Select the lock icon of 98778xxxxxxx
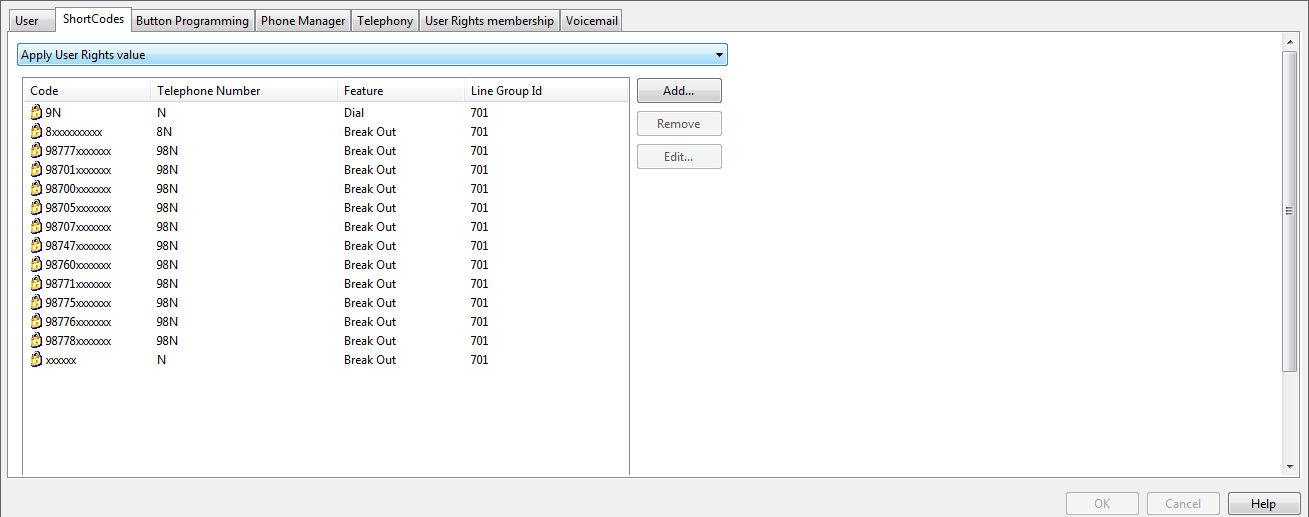The image size is (1309, 517). point(37,340)
